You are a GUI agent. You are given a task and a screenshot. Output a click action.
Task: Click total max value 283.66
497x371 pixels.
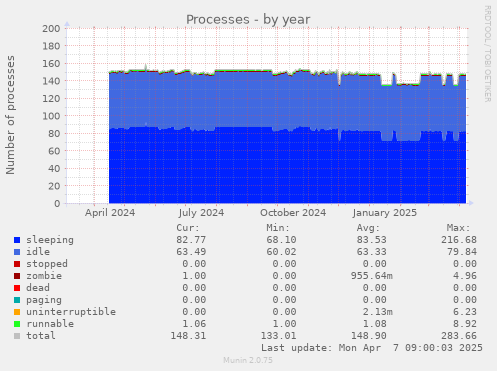pyautogui.click(x=459, y=336)
